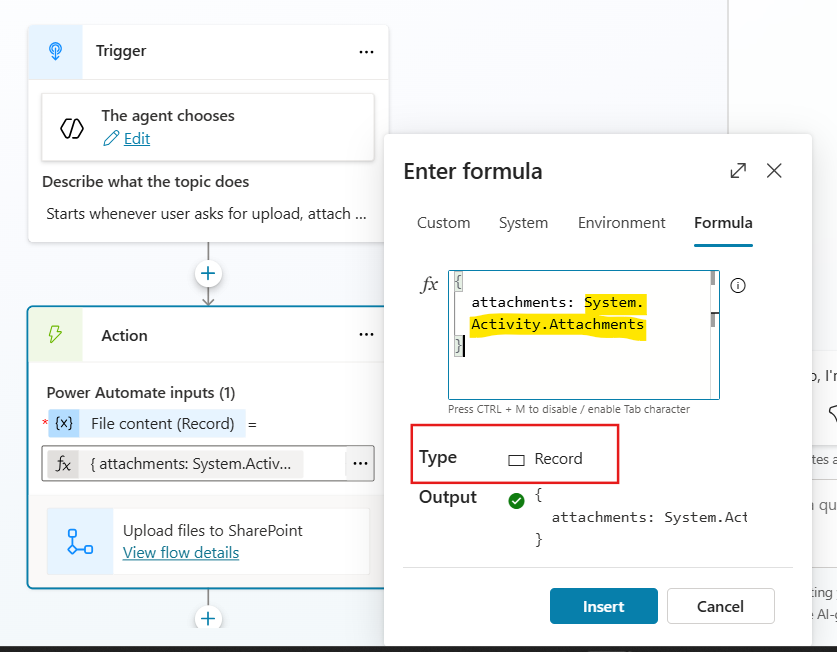This screenshot has height=652, width=837.
Task: Switch to the System tab
Action: pos(523,222)
